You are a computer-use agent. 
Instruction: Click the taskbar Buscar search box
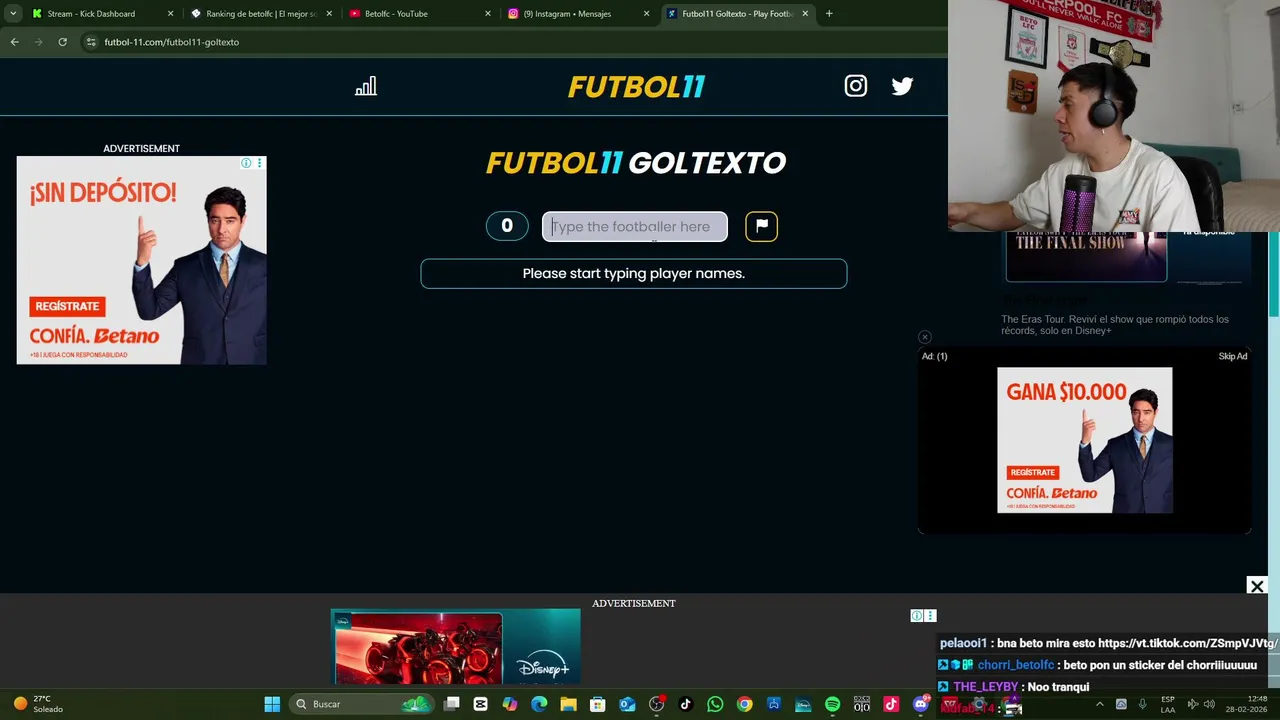361,704
